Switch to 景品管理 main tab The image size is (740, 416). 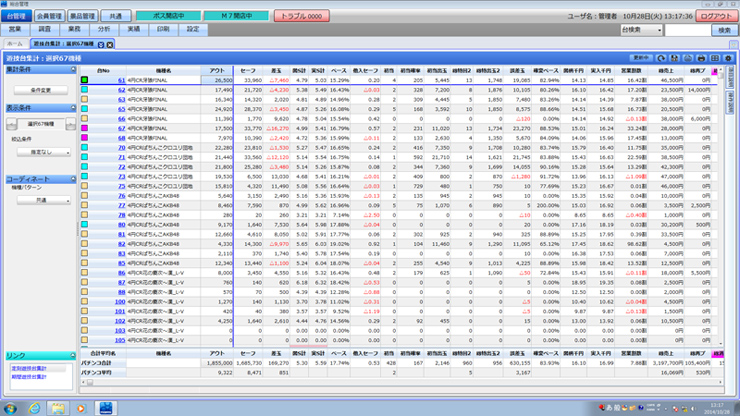pyautogui.click(x=83, y=16)
